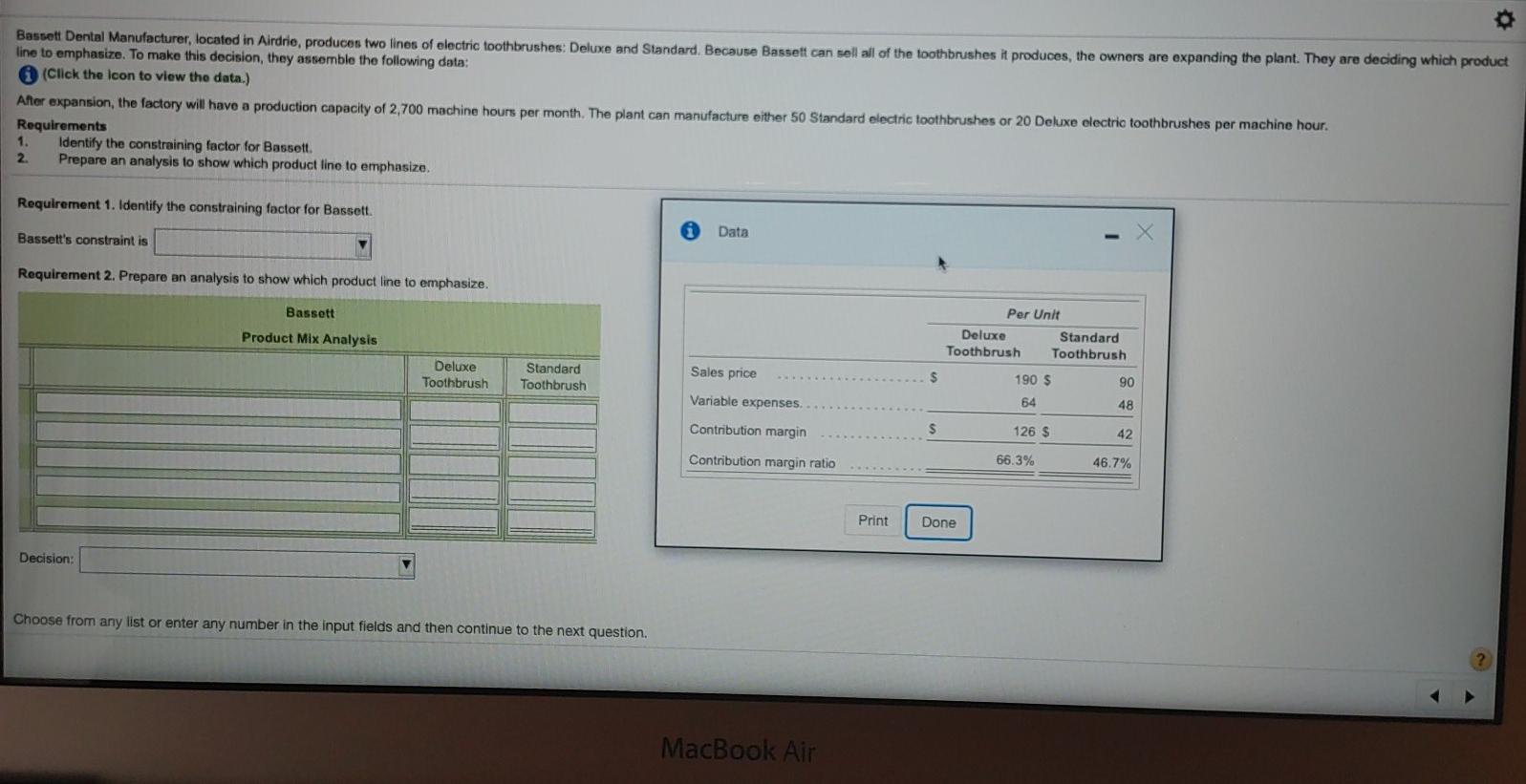Click the 'Product Mix Analysis' table heading

[309, 339]
